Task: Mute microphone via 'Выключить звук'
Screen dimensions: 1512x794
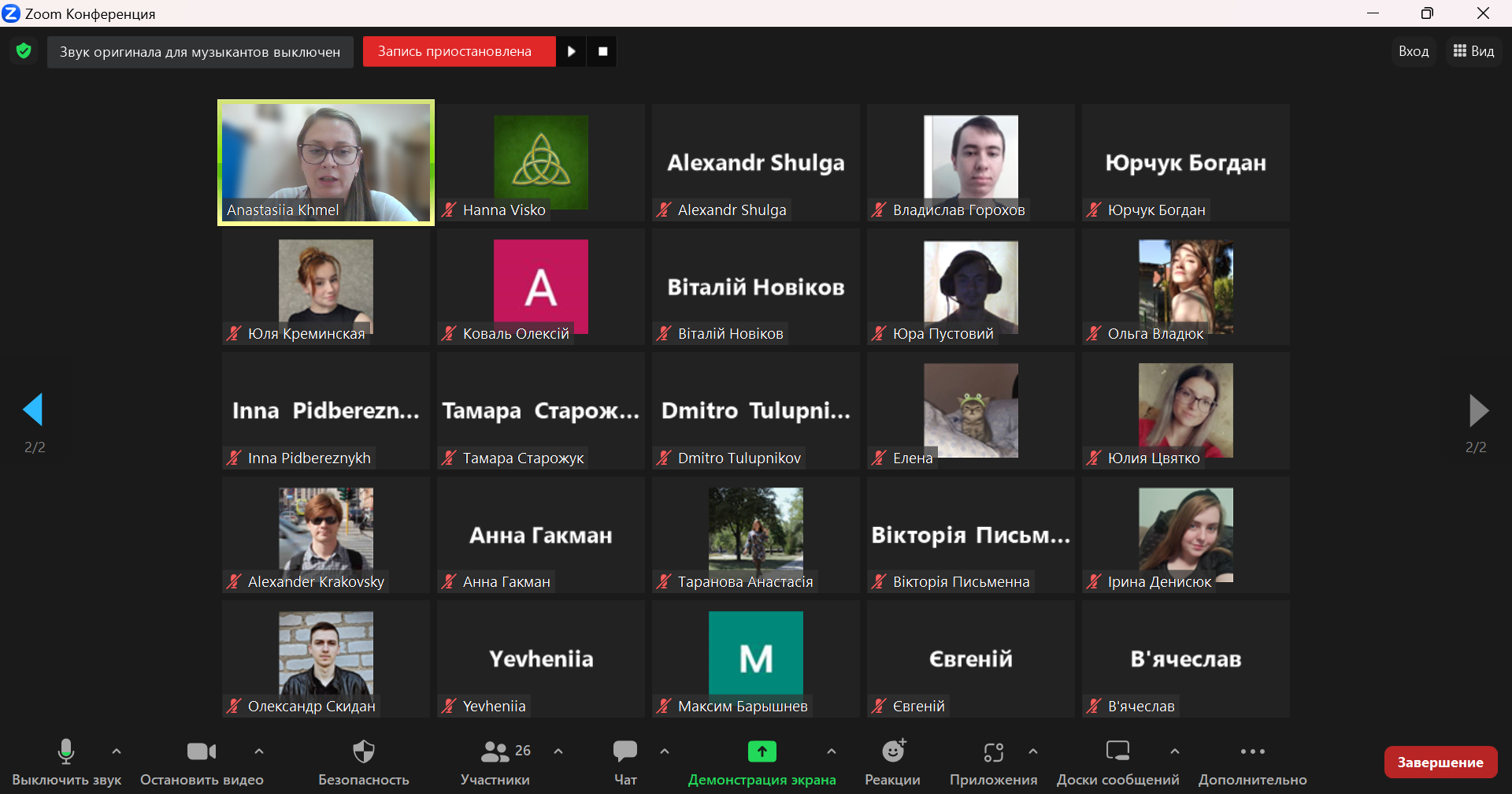Action: [66, 762]
